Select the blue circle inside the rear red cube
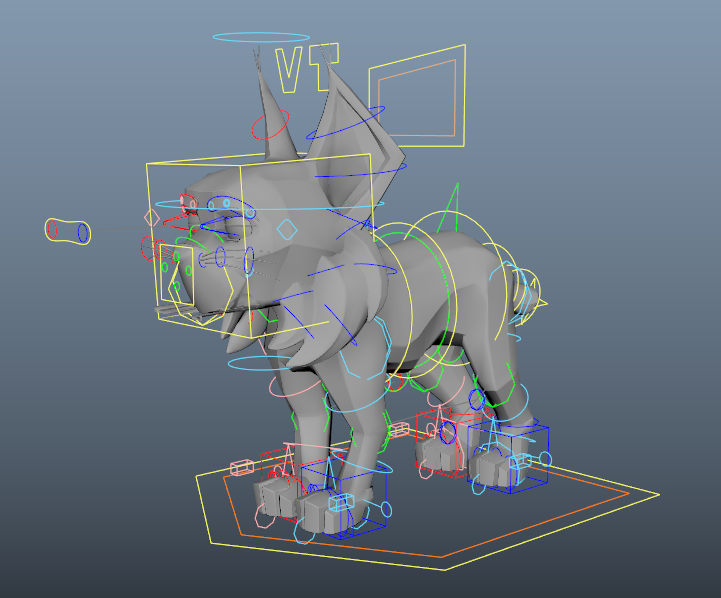 447,433
